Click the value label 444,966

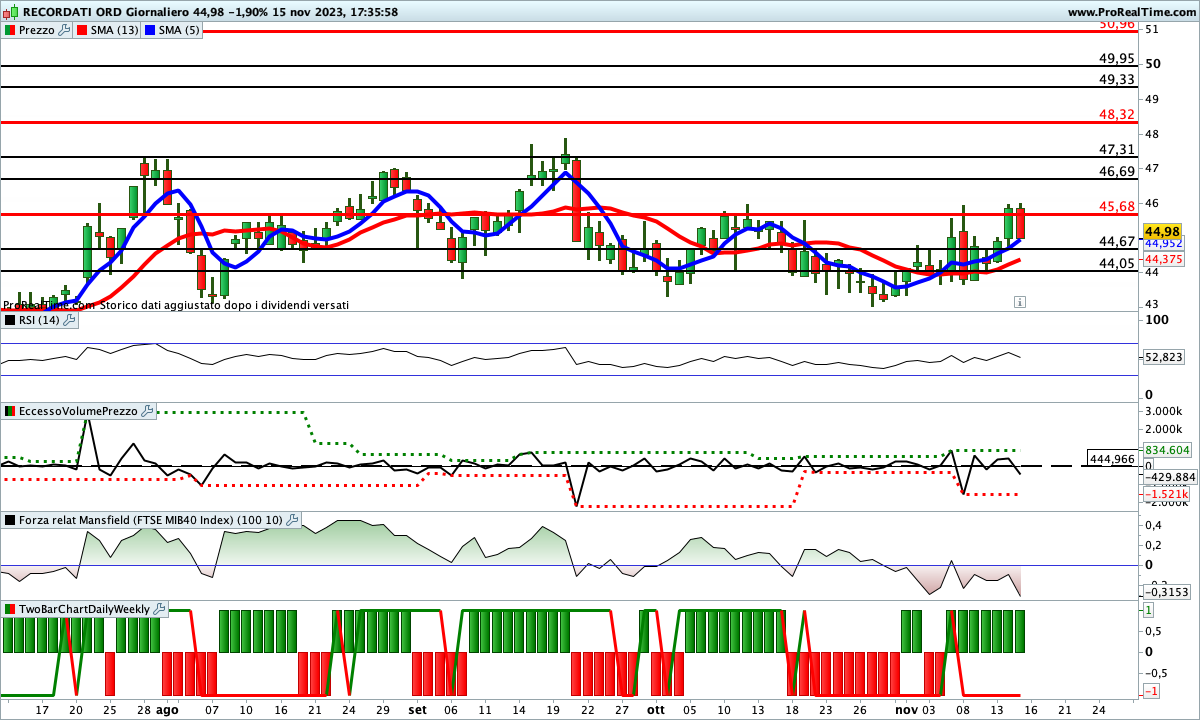pyautogui.click(x=1113, y=459)
